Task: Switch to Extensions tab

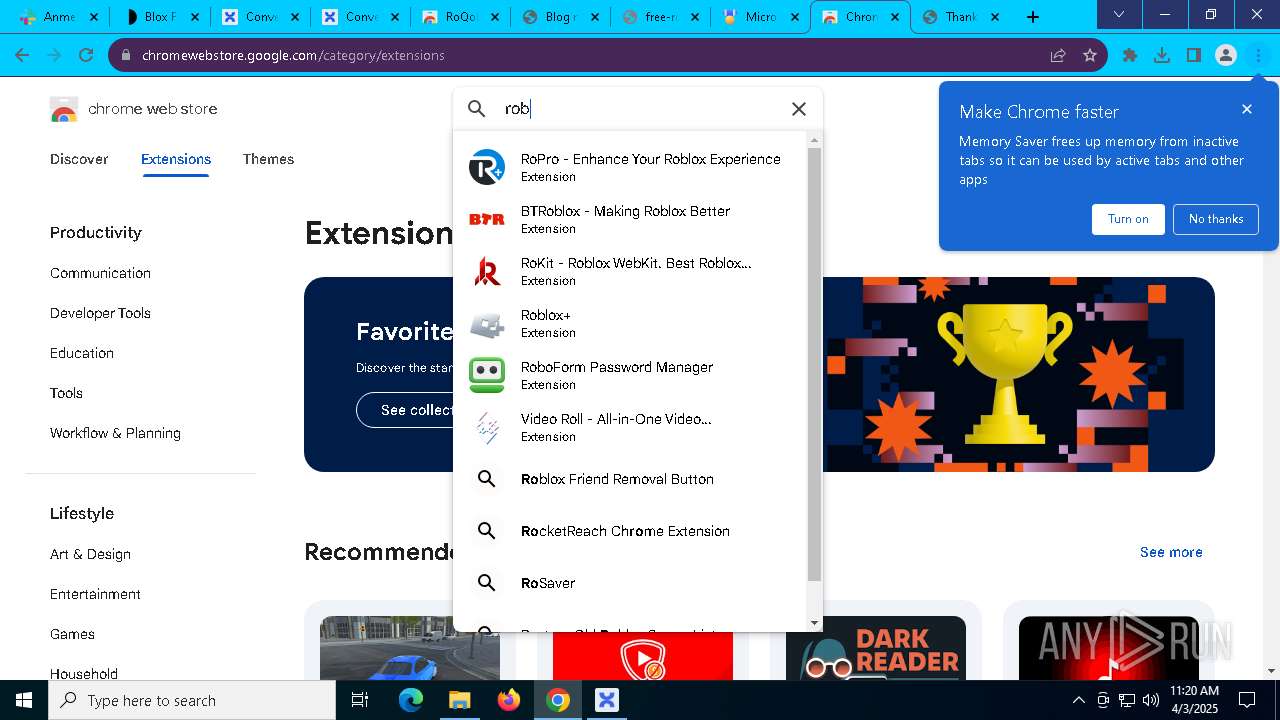Action: pyautogui.click(x=176, y=159)
